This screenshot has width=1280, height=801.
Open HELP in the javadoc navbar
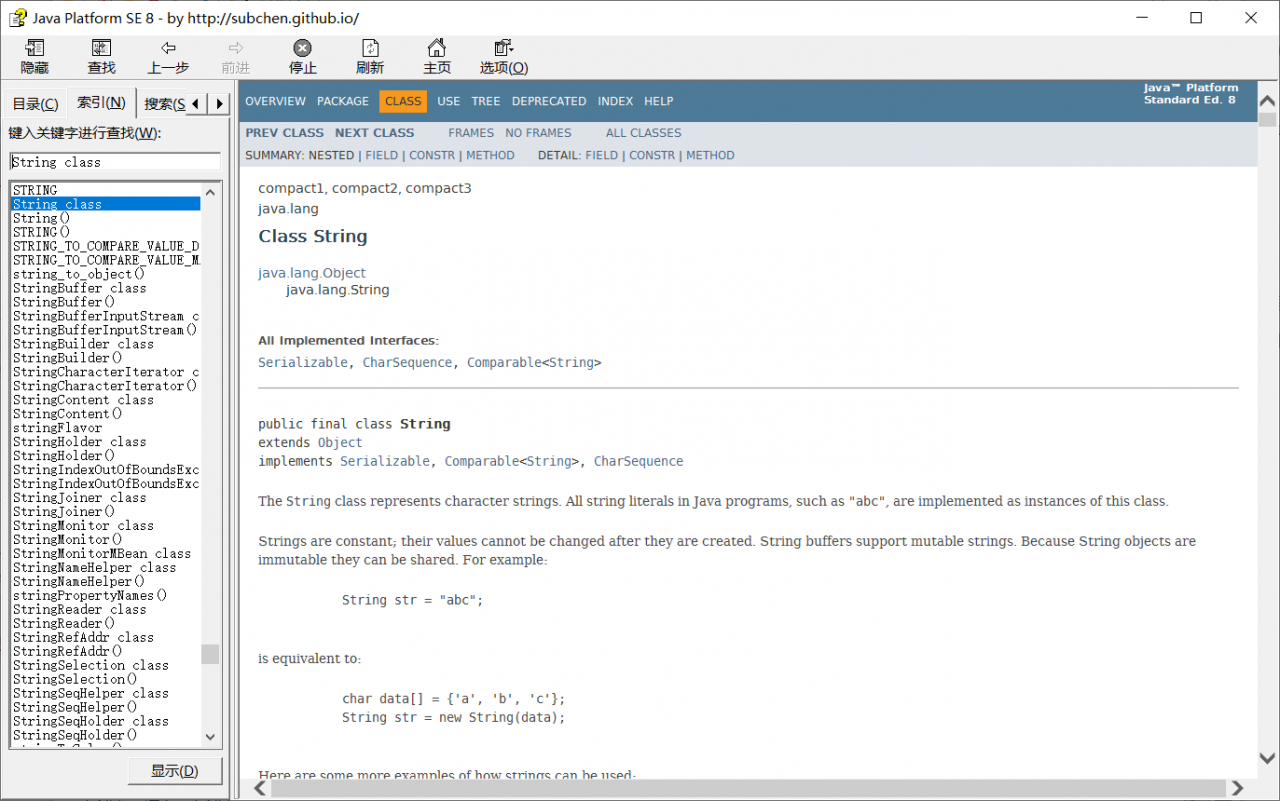point(659,101)
